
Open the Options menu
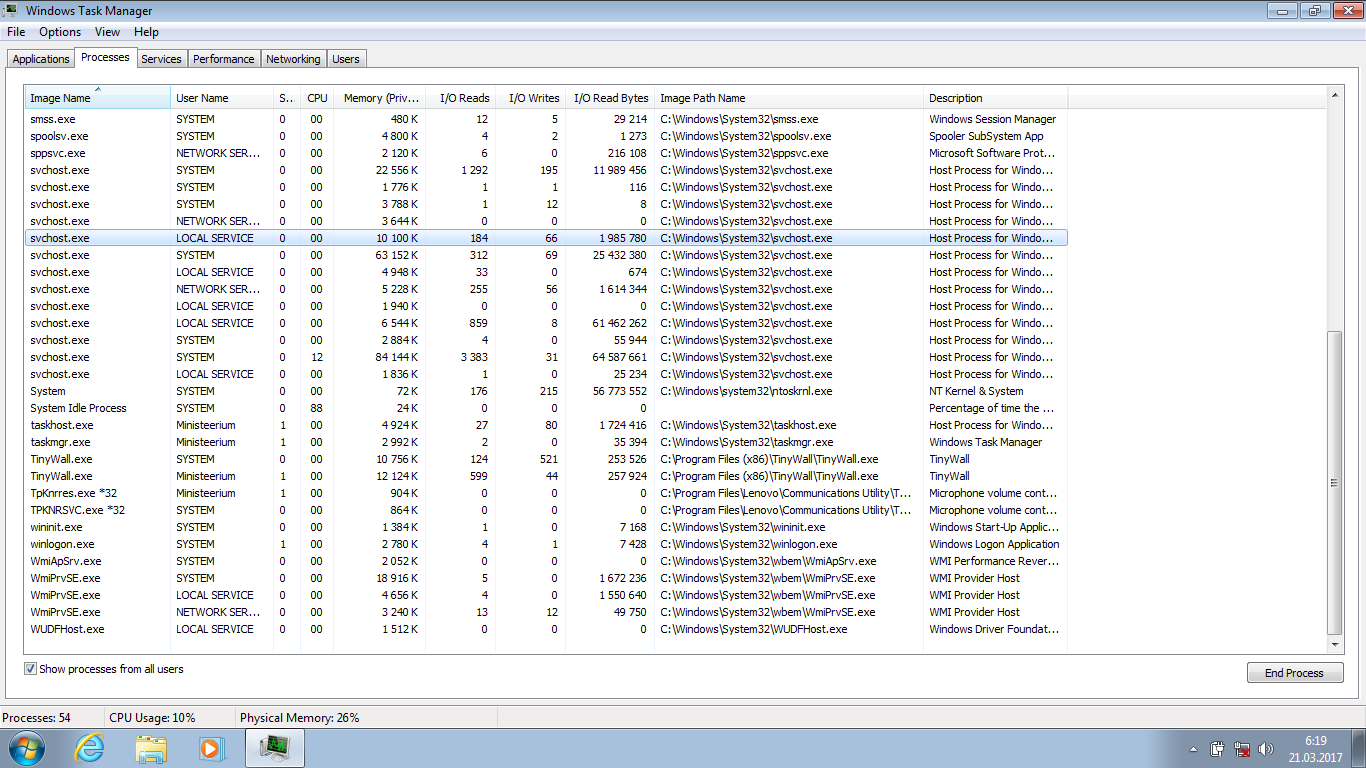[60, 32]
